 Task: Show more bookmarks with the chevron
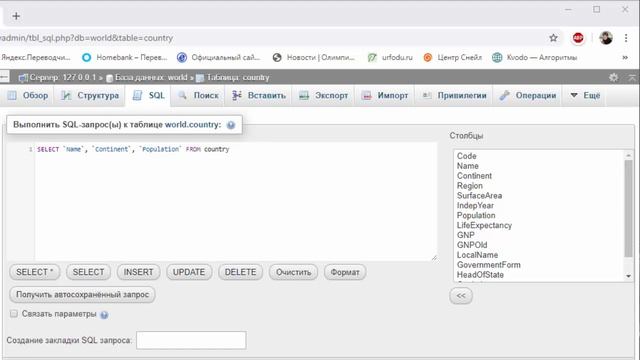(x=625, y=58)
